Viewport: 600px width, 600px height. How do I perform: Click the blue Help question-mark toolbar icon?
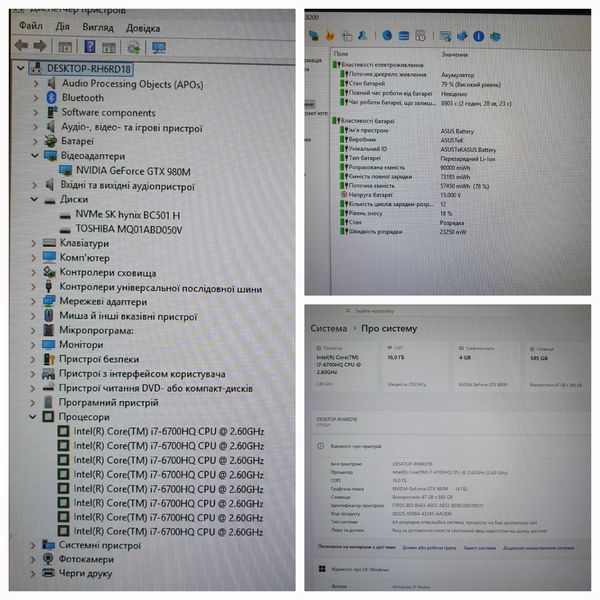90,47
